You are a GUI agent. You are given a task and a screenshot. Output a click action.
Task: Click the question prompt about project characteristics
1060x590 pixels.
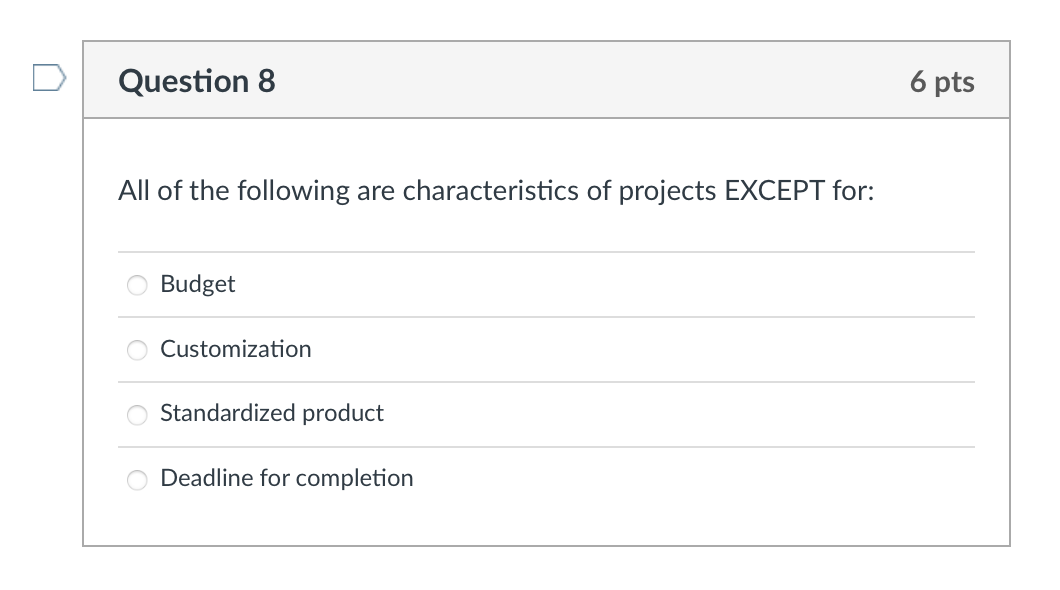[495, 190]
